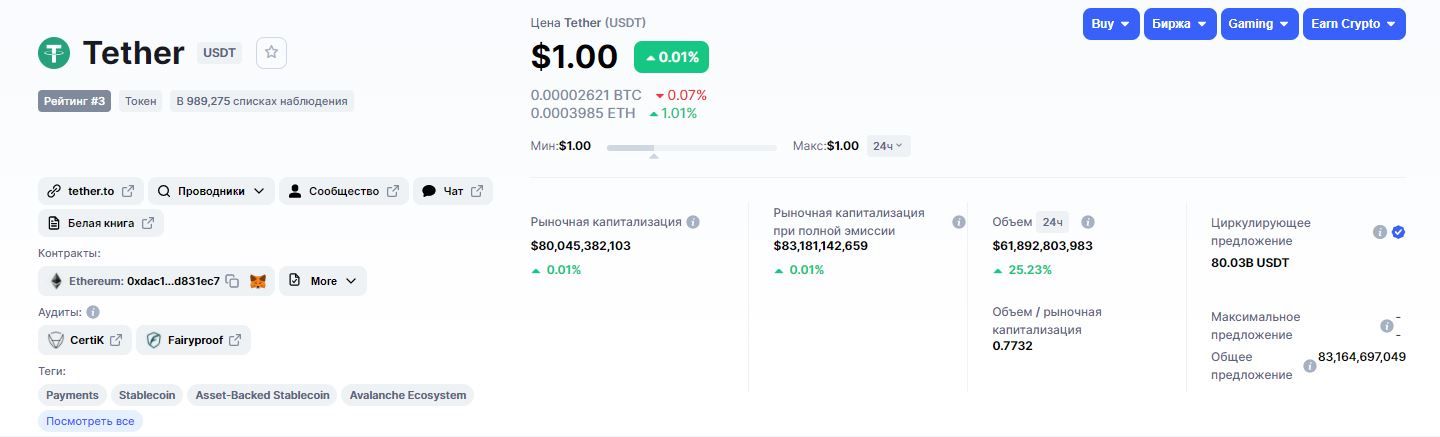Click the Tether logo icon

point(54,53)
